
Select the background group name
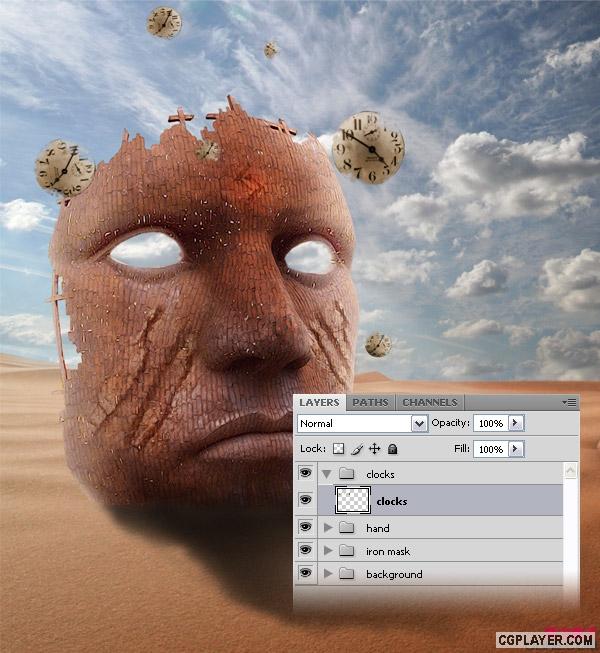pos(394,574)
